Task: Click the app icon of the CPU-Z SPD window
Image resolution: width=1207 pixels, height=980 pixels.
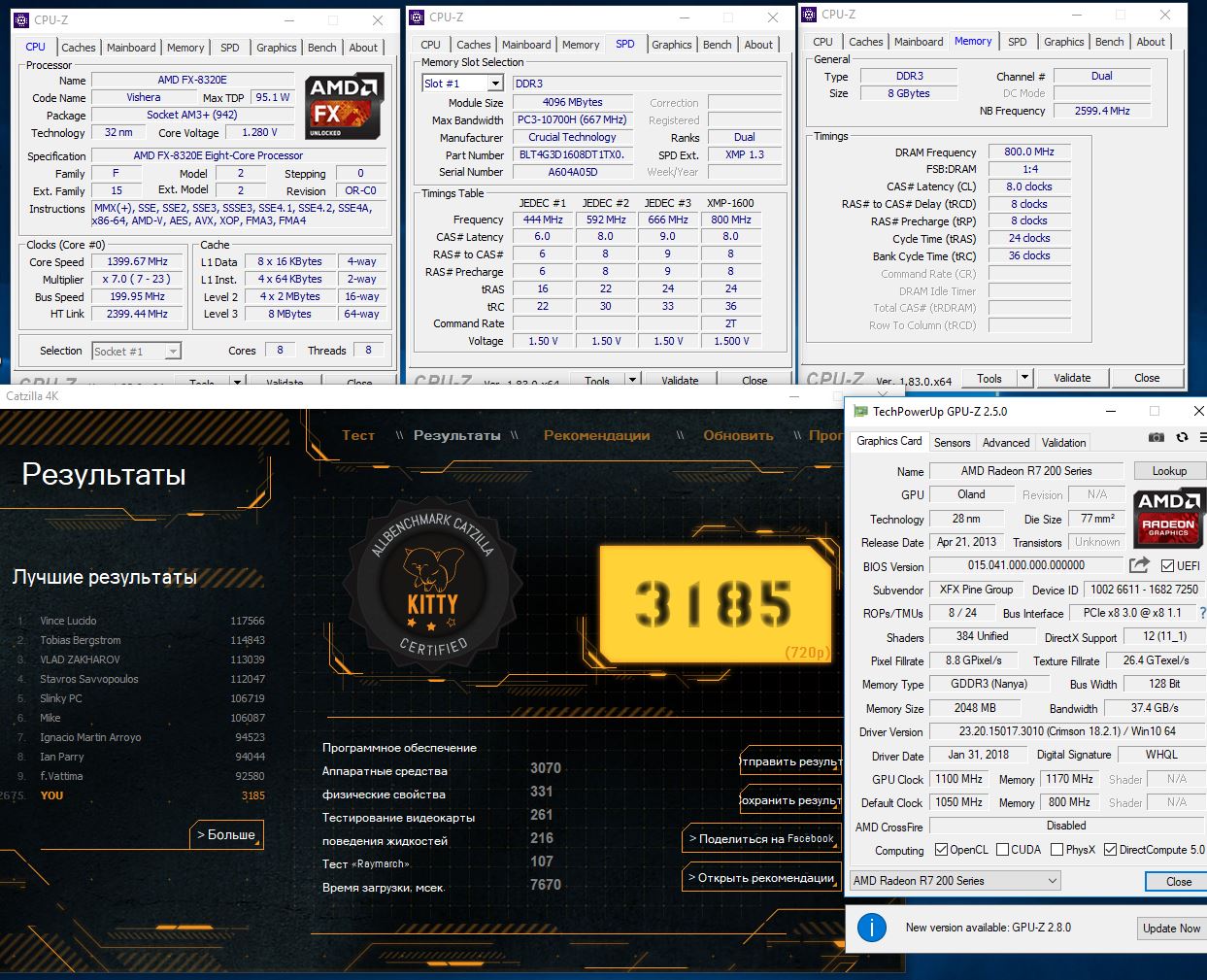Action: (x=417, y=17)
